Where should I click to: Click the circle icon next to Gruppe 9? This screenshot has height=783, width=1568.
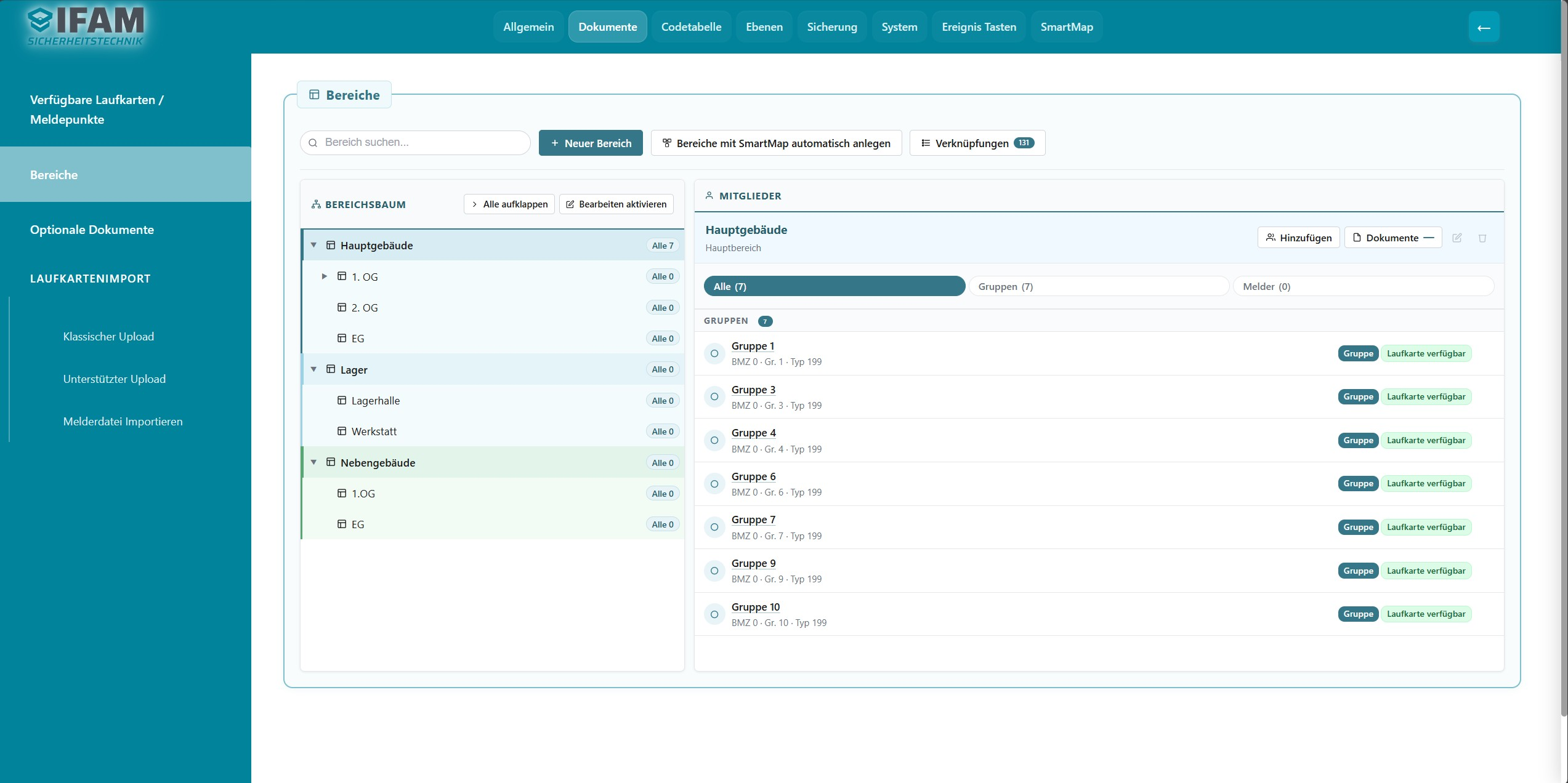[714, 571]
